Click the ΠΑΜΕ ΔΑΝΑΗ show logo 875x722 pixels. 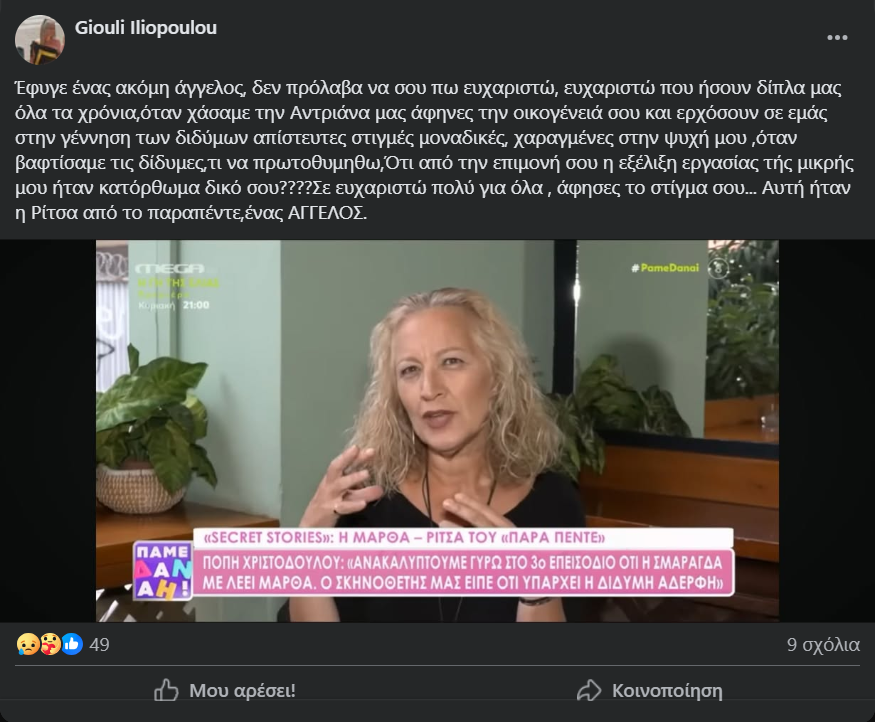coord(162,571)
